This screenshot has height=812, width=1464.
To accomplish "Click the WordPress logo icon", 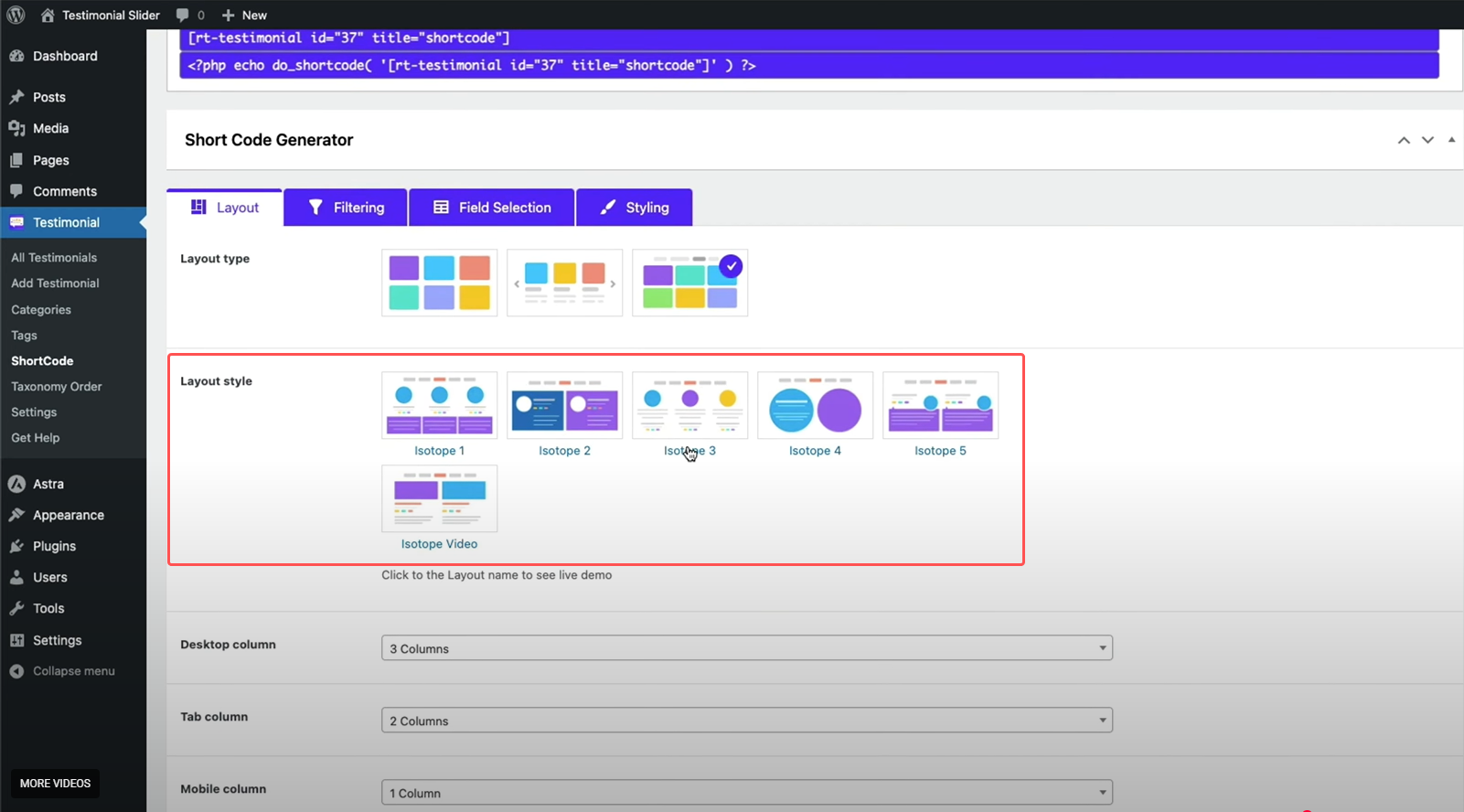I will click(x=16, y=15).
